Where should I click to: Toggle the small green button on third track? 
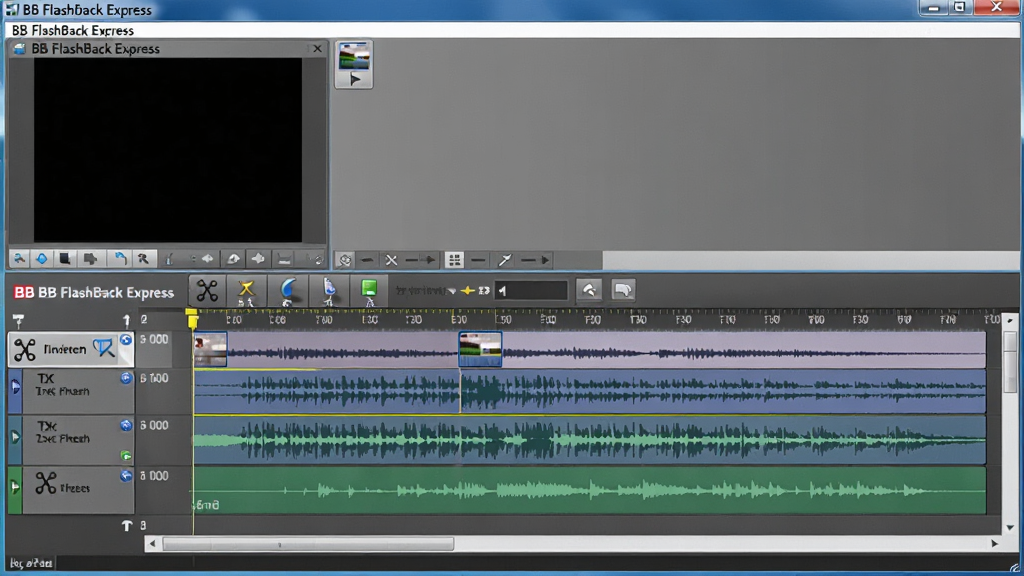[x=126, y=455]
